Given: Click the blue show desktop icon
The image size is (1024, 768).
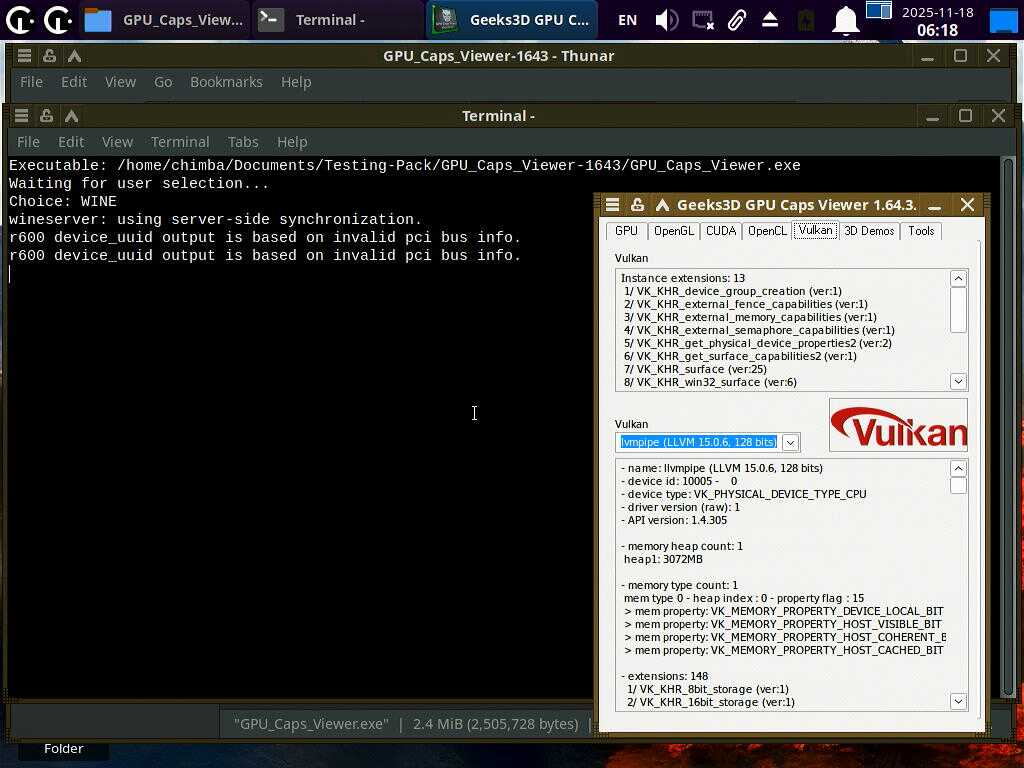Looking at the screenshot, I should 1003,20.
